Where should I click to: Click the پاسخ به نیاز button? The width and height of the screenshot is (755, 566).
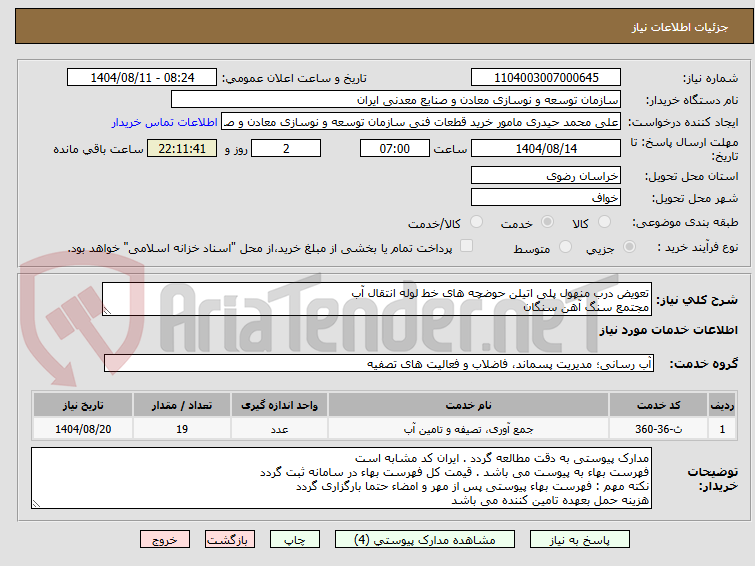coord(580,540)
